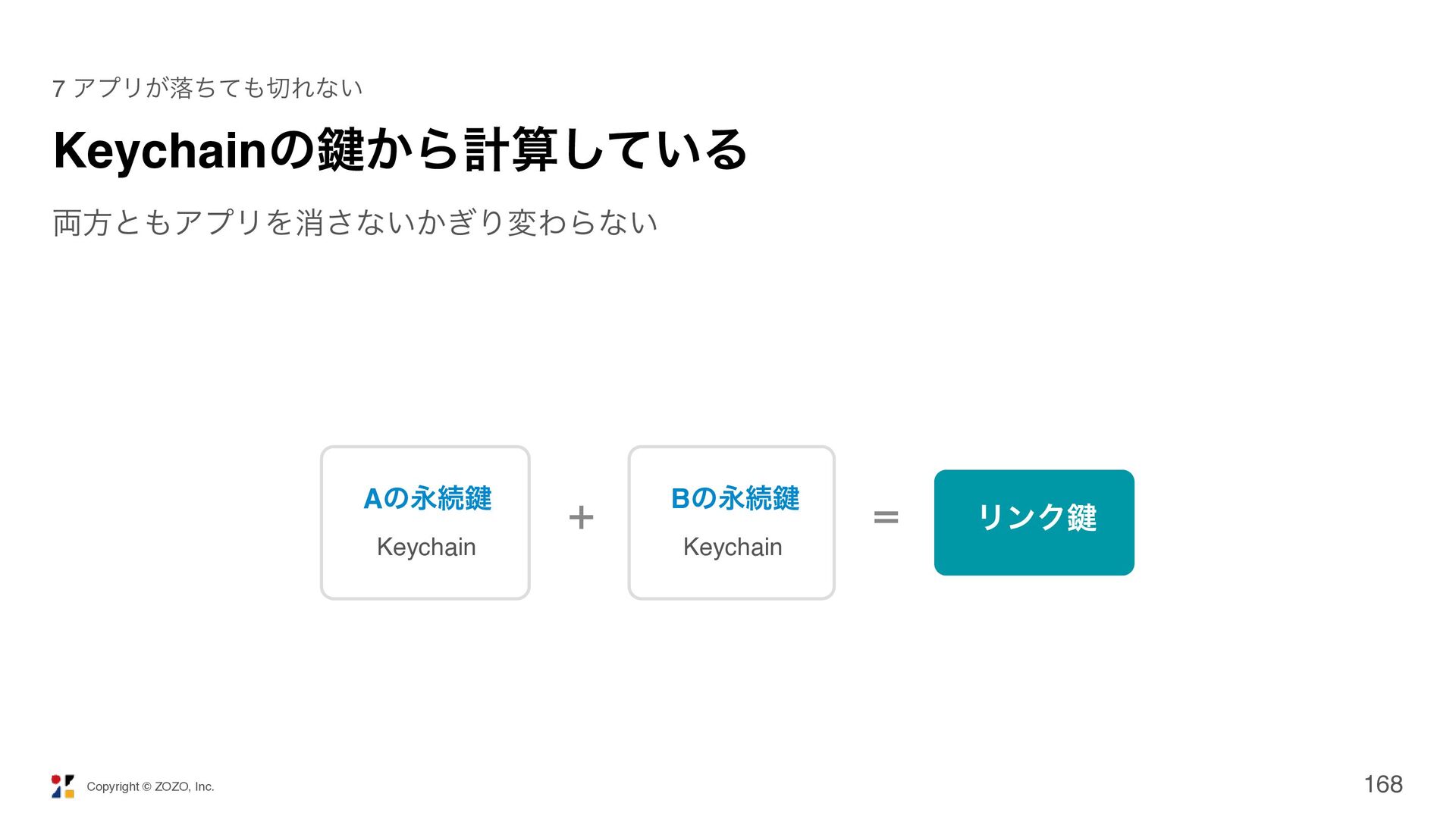Click the plus sign between boxes
Screen dimensions: 1456x819
pos(581,518)
